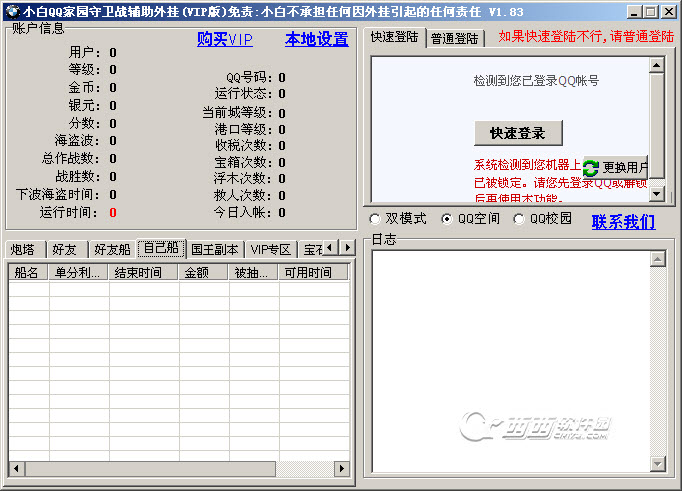Click the 浮木次数 label

pyautogui.click(x=244, y=178)
